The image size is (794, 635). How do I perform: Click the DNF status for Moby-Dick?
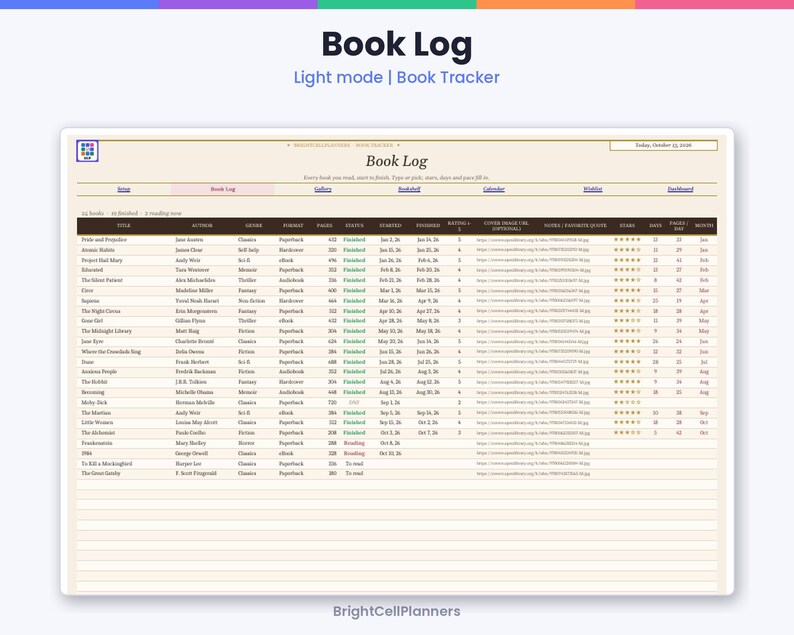pos(354,403)
